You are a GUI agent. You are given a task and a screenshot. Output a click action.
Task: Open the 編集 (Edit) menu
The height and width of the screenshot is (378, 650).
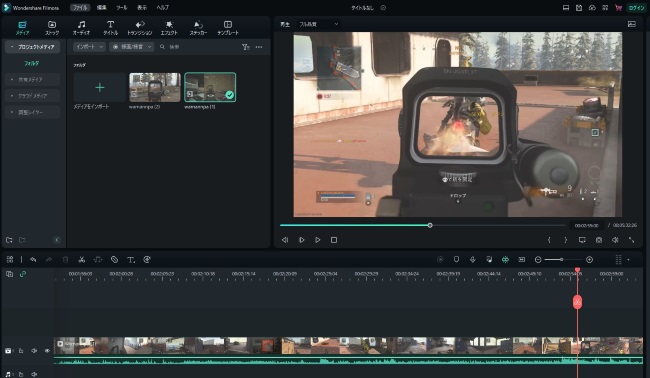click(102, 7)
